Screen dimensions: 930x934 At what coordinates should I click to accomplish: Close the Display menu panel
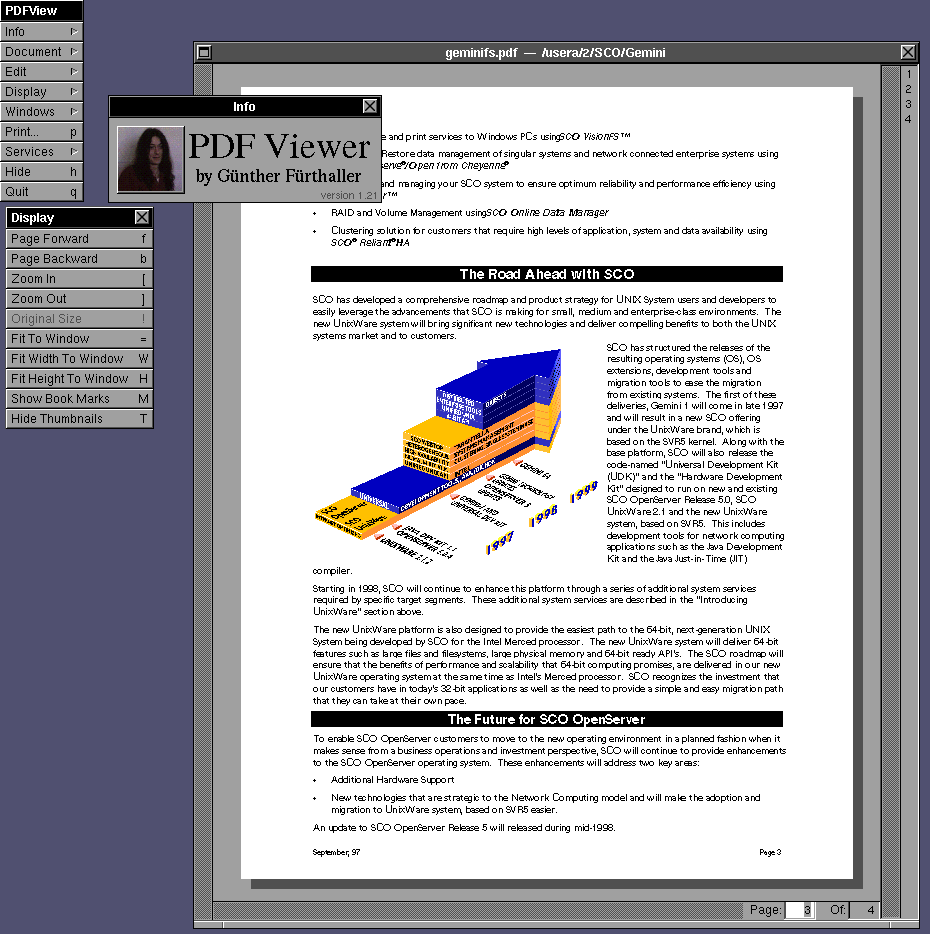click(142, 217)
